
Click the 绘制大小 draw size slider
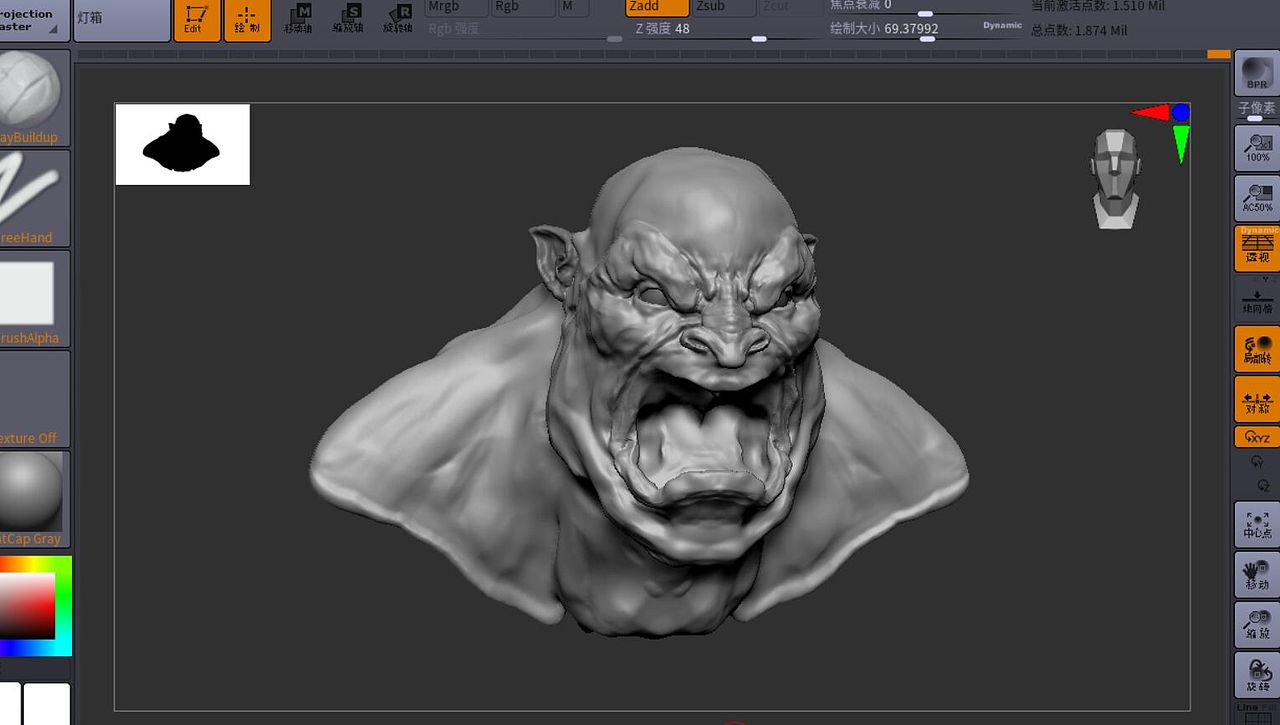click(x=926, y=30)
